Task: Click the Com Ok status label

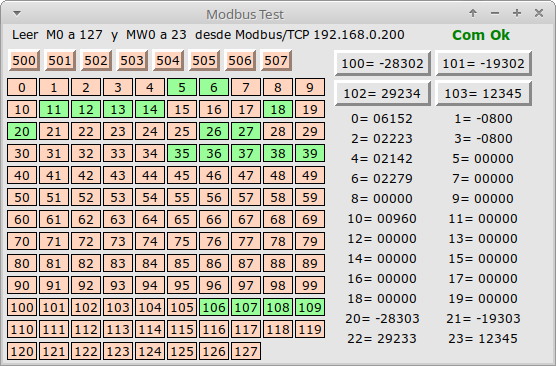Action: point(481,35)
